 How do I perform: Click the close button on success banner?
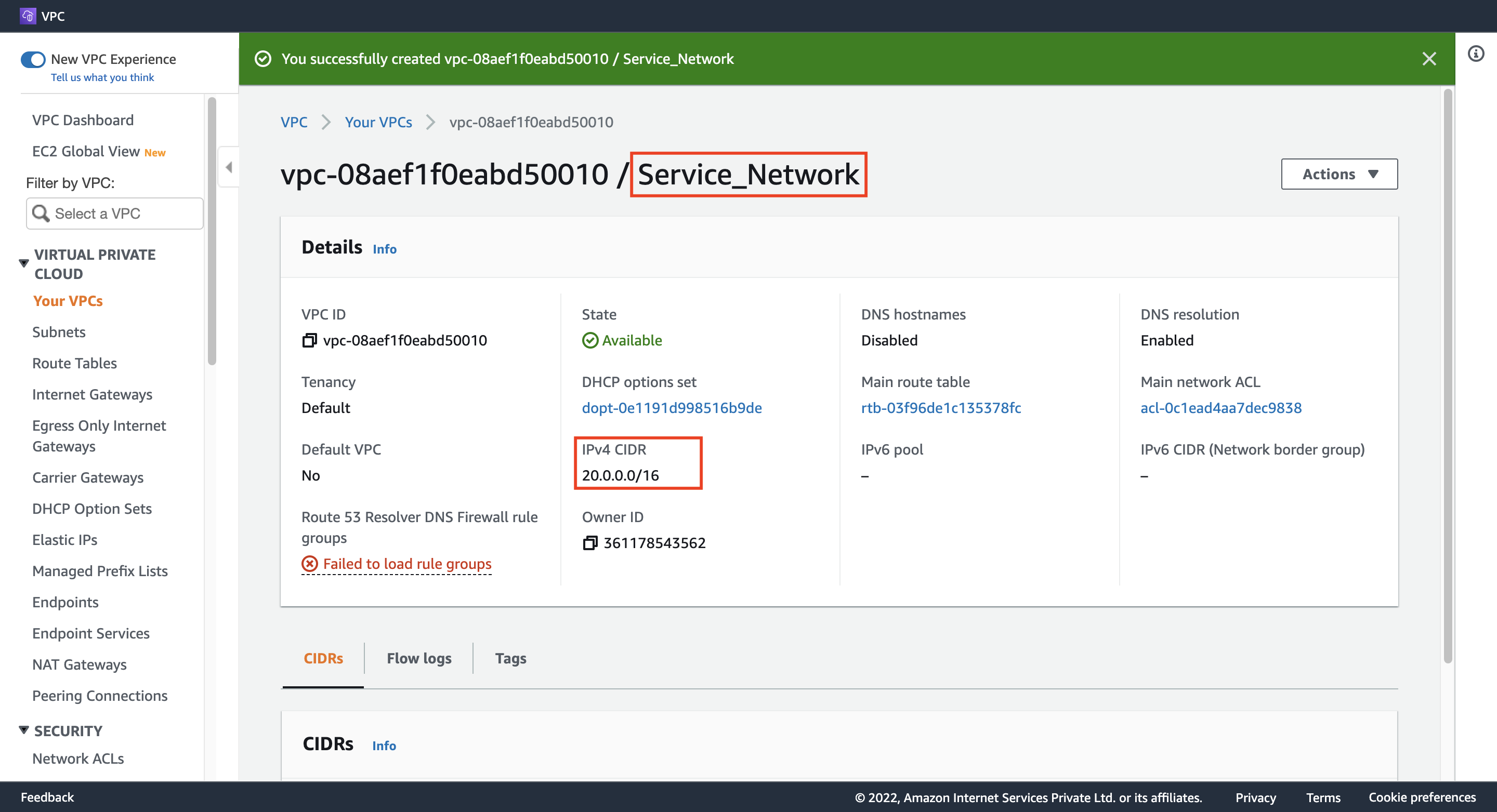pos(1429,58)
